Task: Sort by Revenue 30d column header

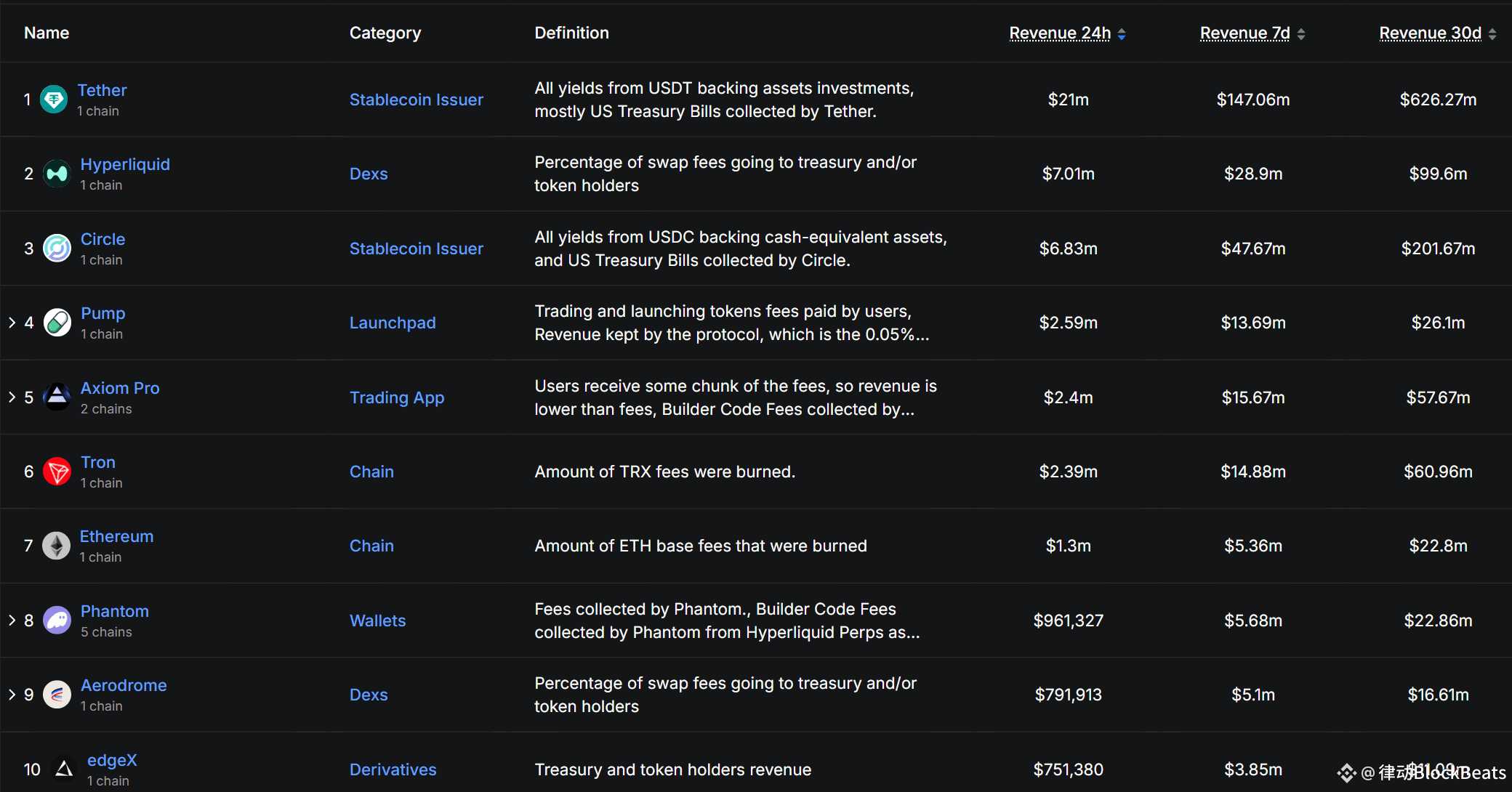Action: tap(1430, 33)
